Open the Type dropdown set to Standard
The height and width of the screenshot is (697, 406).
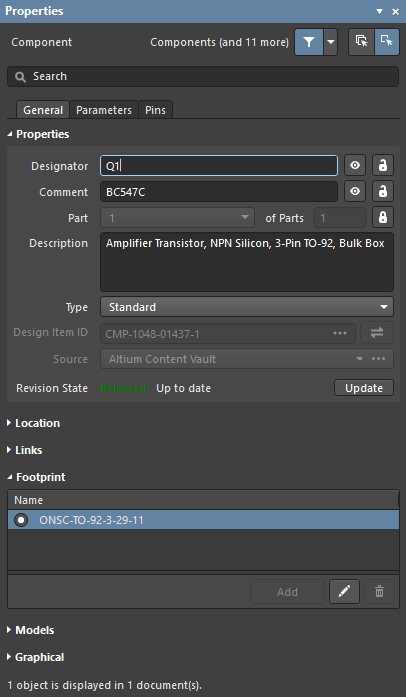click(247, 307)
